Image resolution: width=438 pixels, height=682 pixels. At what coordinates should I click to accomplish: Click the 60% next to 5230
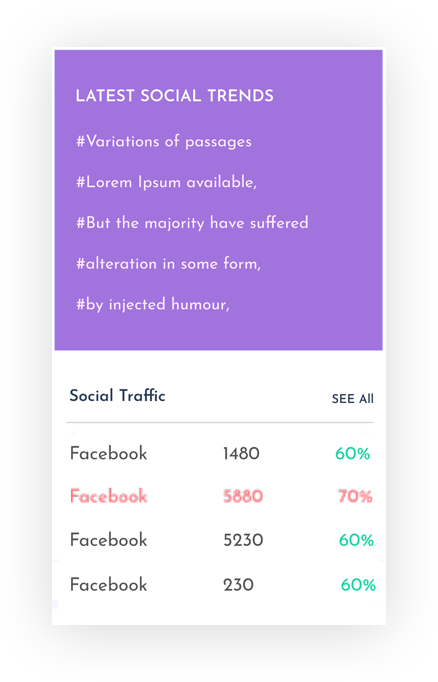click(x=356, y=540)
